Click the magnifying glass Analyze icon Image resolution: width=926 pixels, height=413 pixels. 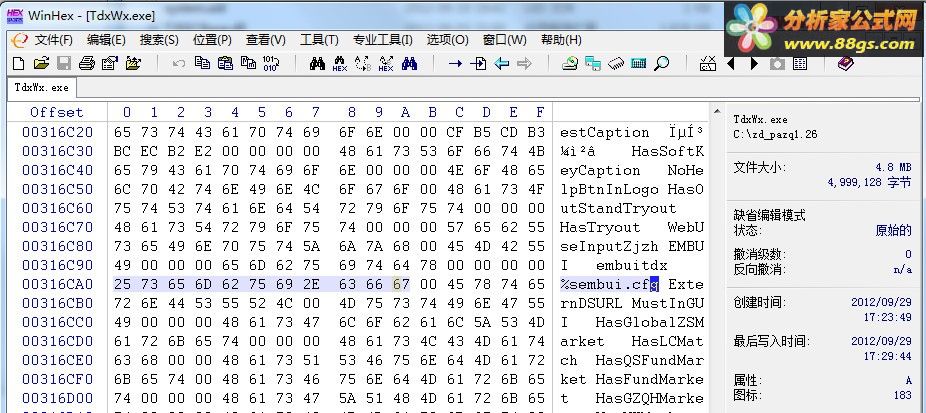pyautogui.click(x=661, y=63)
